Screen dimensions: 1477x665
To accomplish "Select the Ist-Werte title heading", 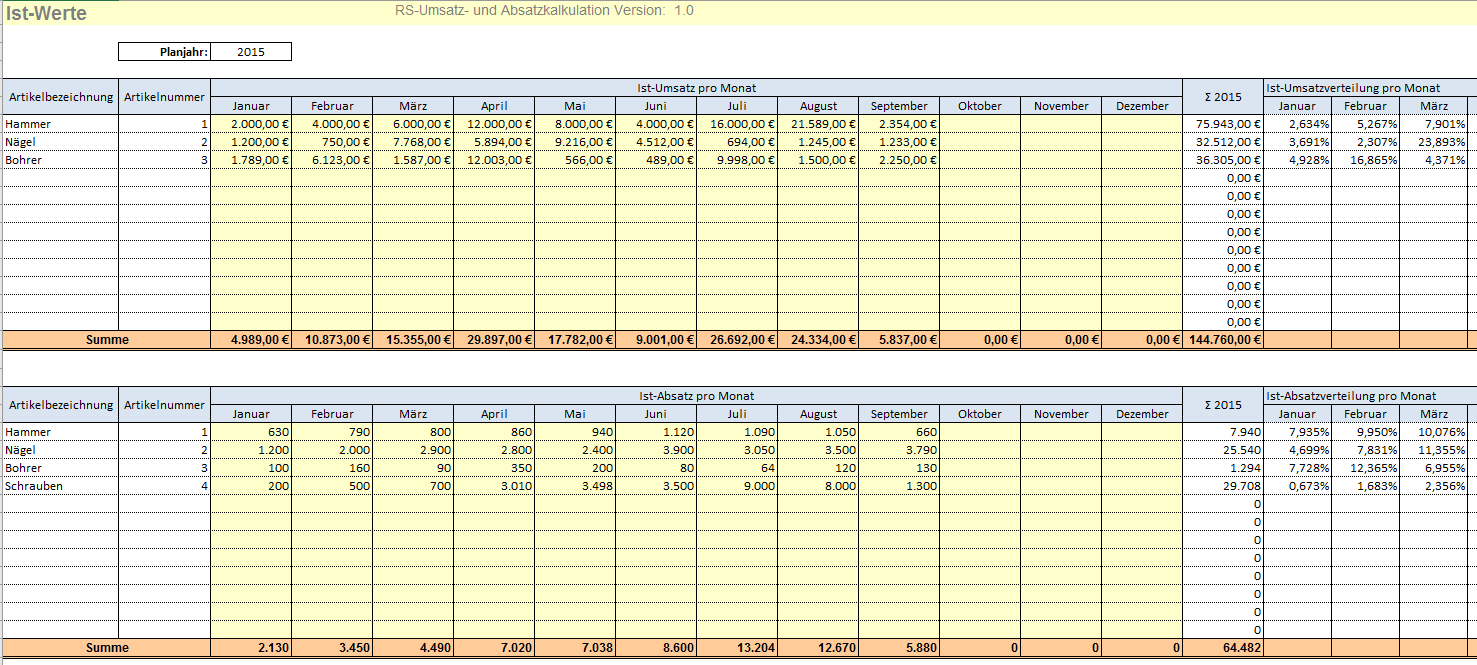I will click(x=46, y=14).
